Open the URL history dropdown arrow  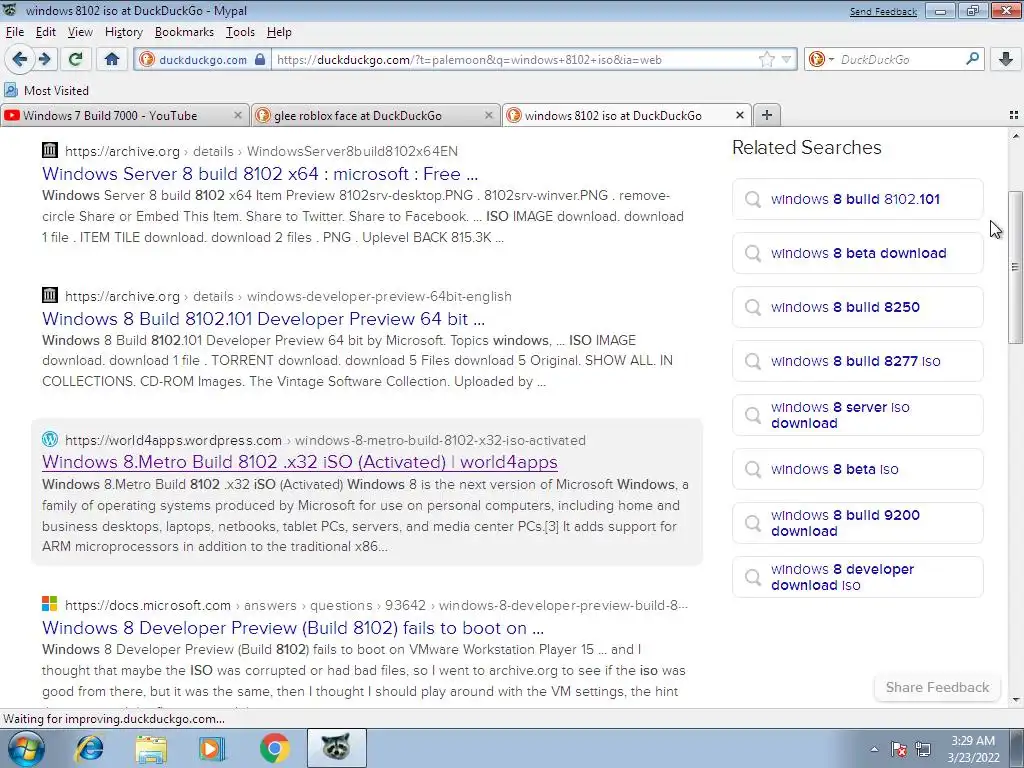click(x=786, y=59)
